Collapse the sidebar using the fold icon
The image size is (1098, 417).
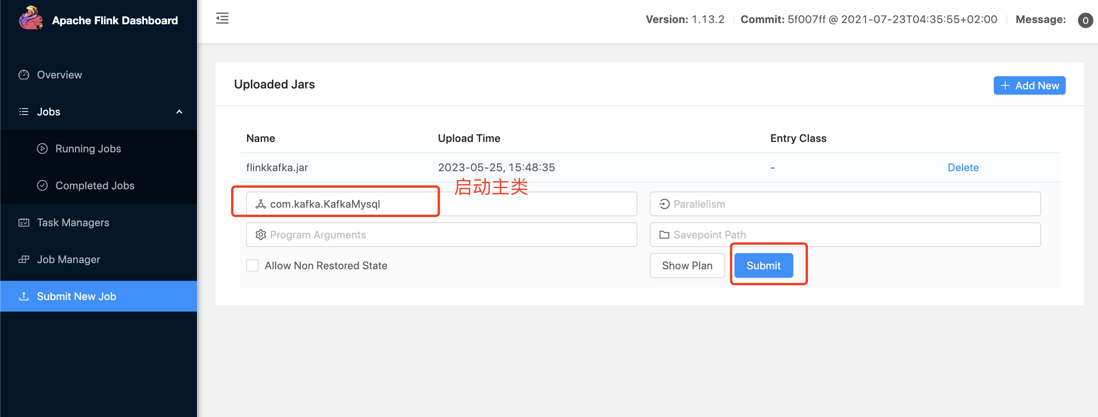[x=223, y=19]
